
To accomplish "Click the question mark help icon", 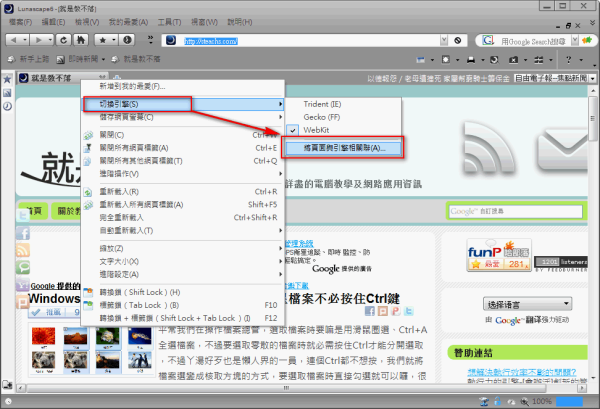I will coord(569,60).
